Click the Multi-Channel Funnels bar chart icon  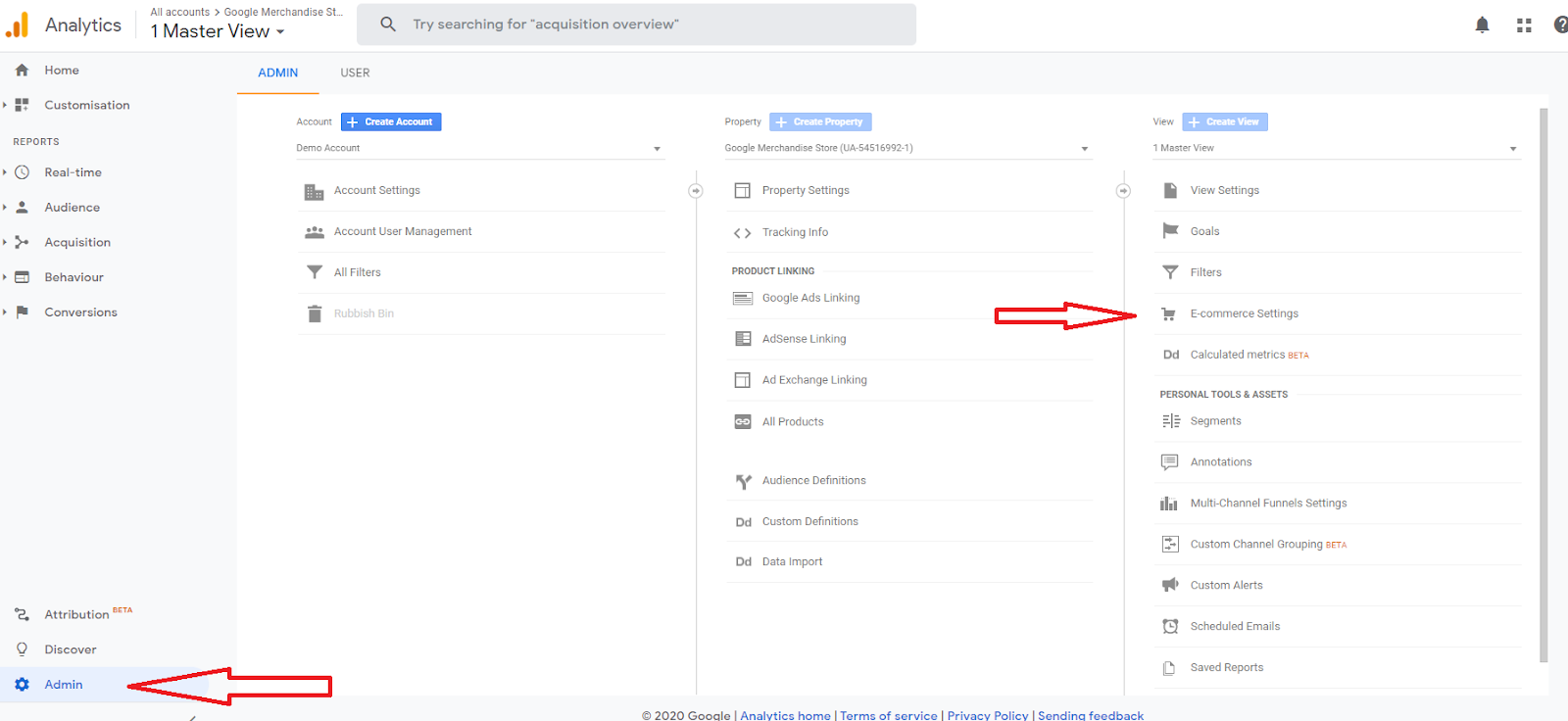[x=1169, y=504]
